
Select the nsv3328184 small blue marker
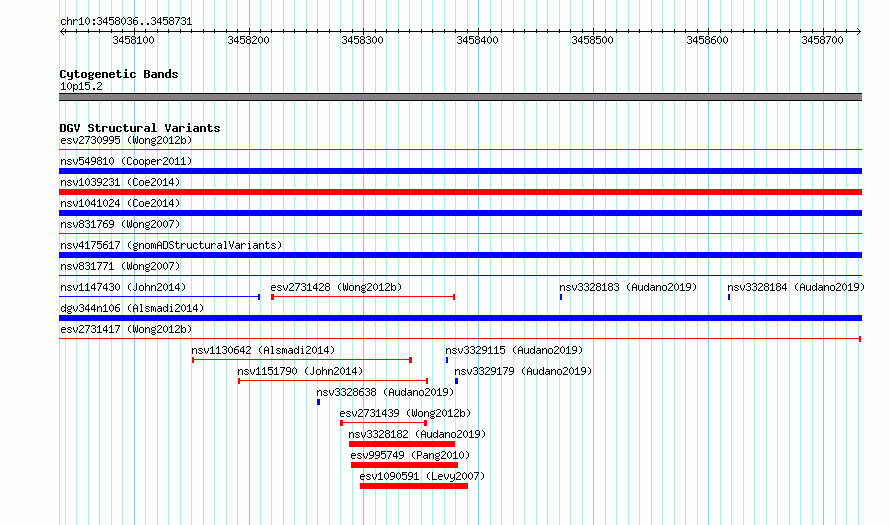[x=729, y=297]
